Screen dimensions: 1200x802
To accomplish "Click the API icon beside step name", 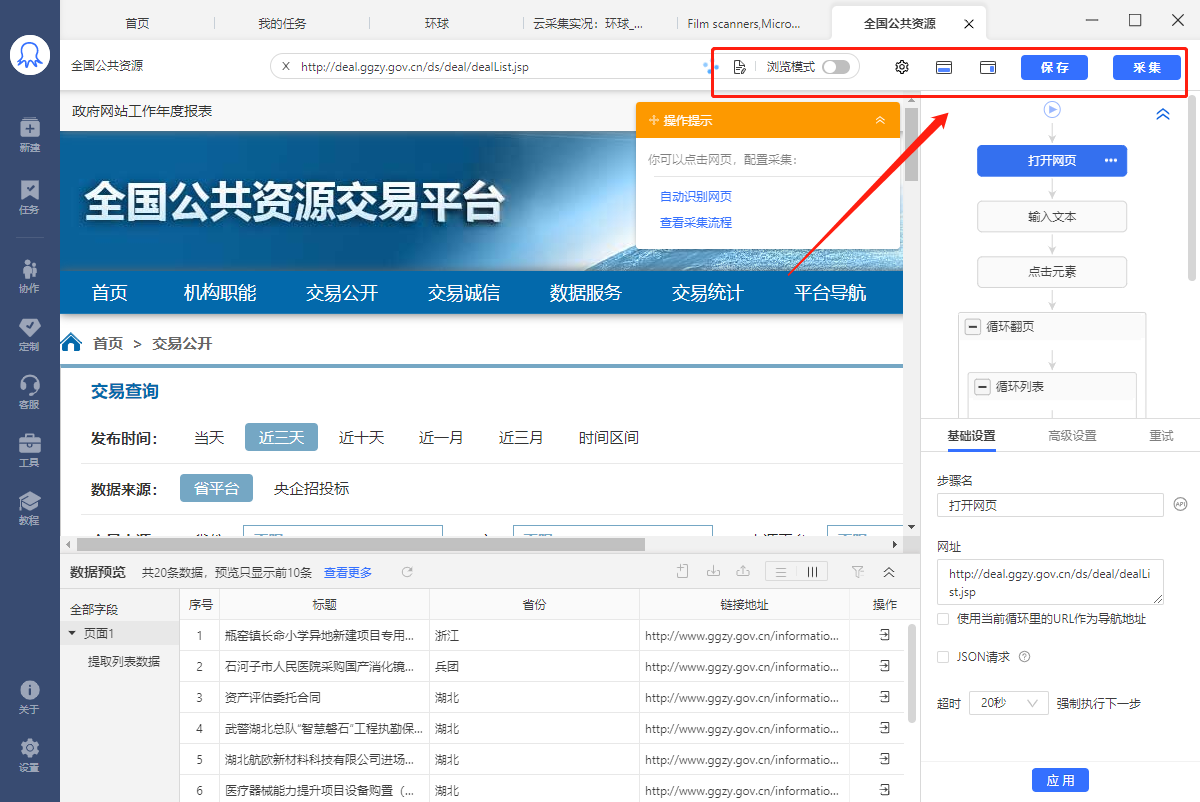I will 1180,504.
